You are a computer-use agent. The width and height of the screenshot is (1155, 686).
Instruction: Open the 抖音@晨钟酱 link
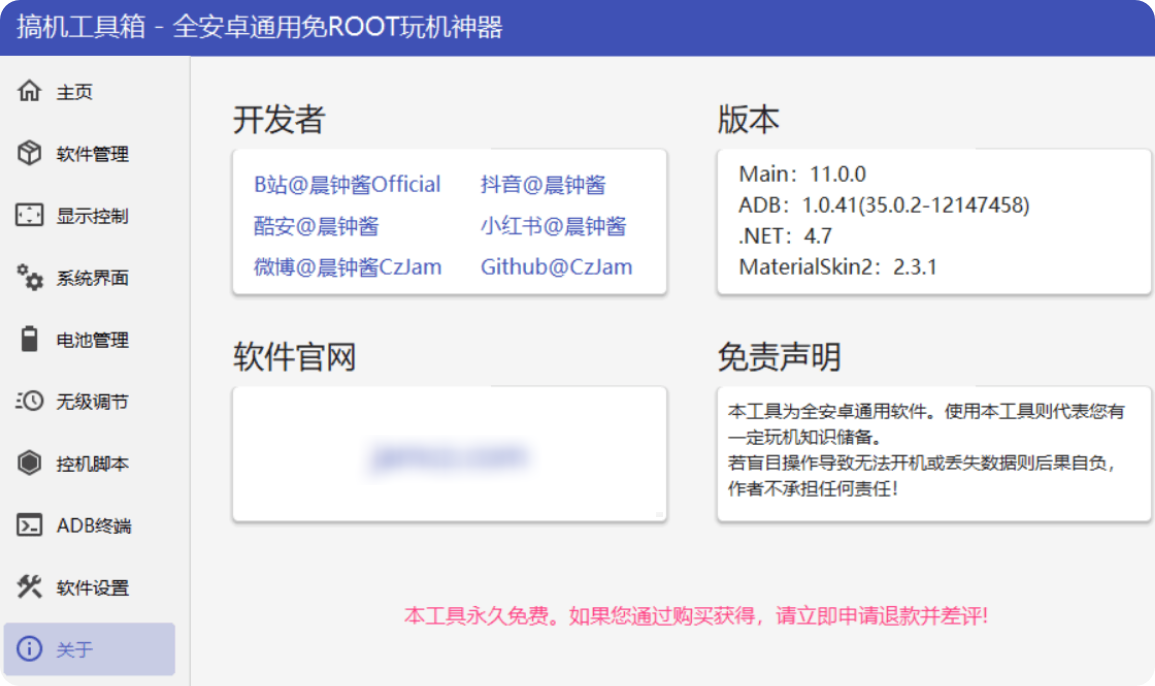click(543, 185)
